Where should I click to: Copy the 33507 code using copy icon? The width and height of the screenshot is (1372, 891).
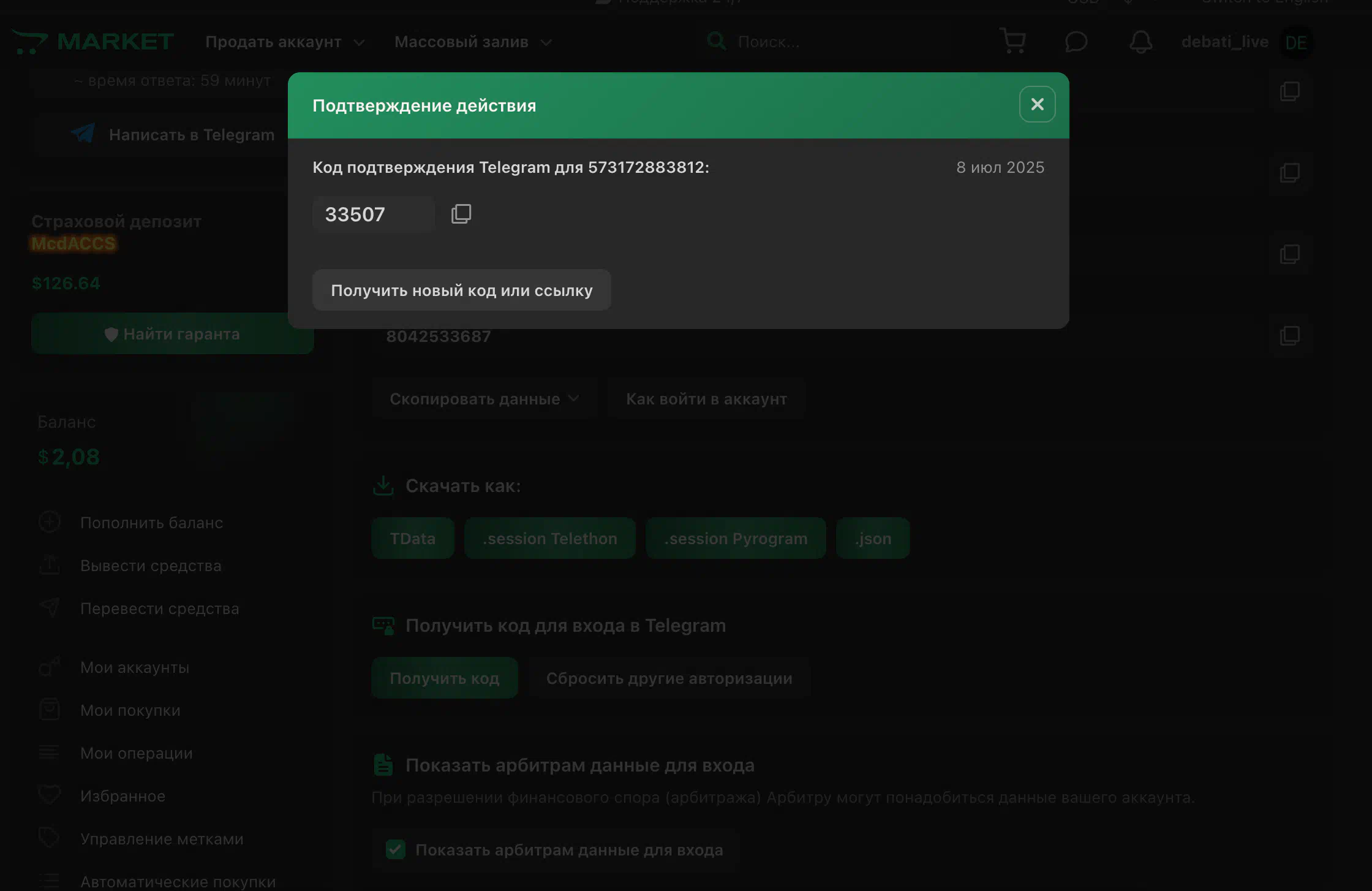(x=461, y=214)
